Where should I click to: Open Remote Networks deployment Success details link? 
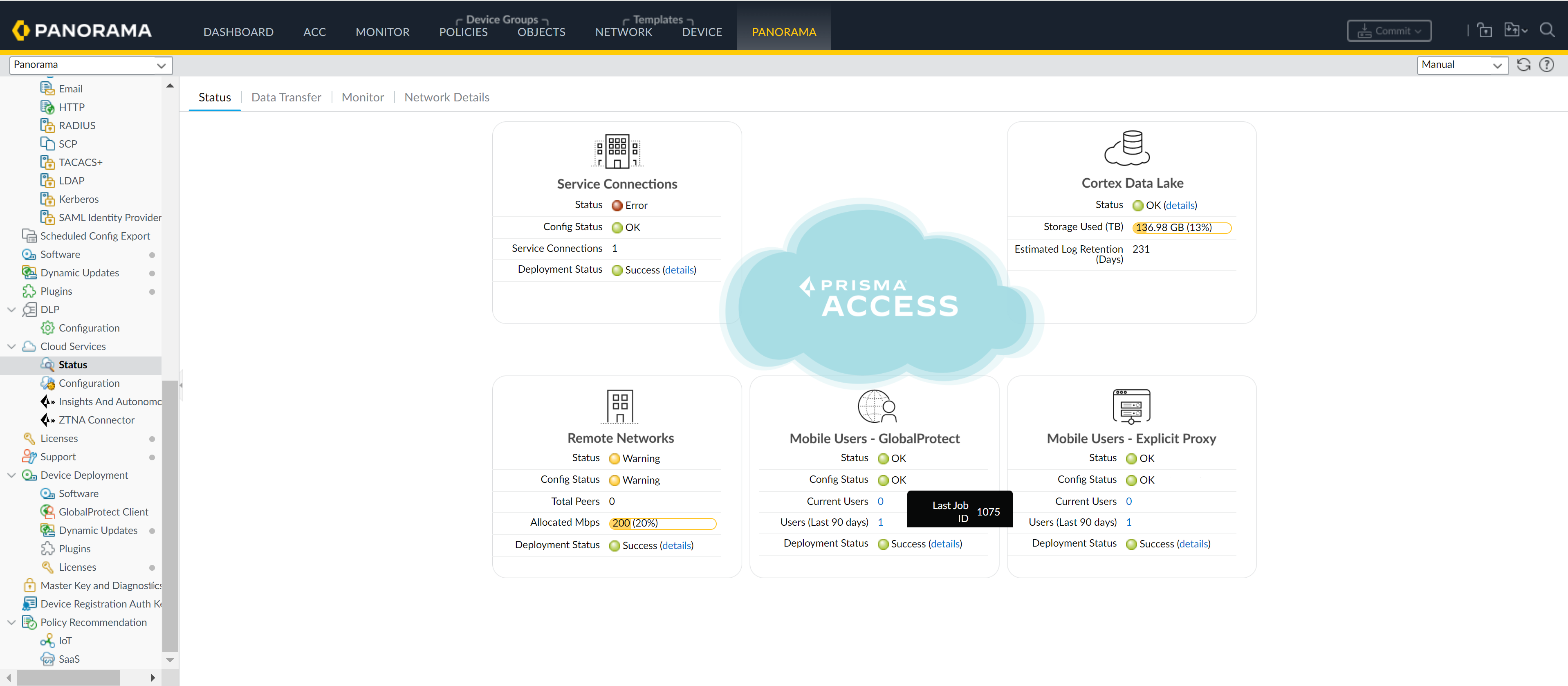coord(676,545)
